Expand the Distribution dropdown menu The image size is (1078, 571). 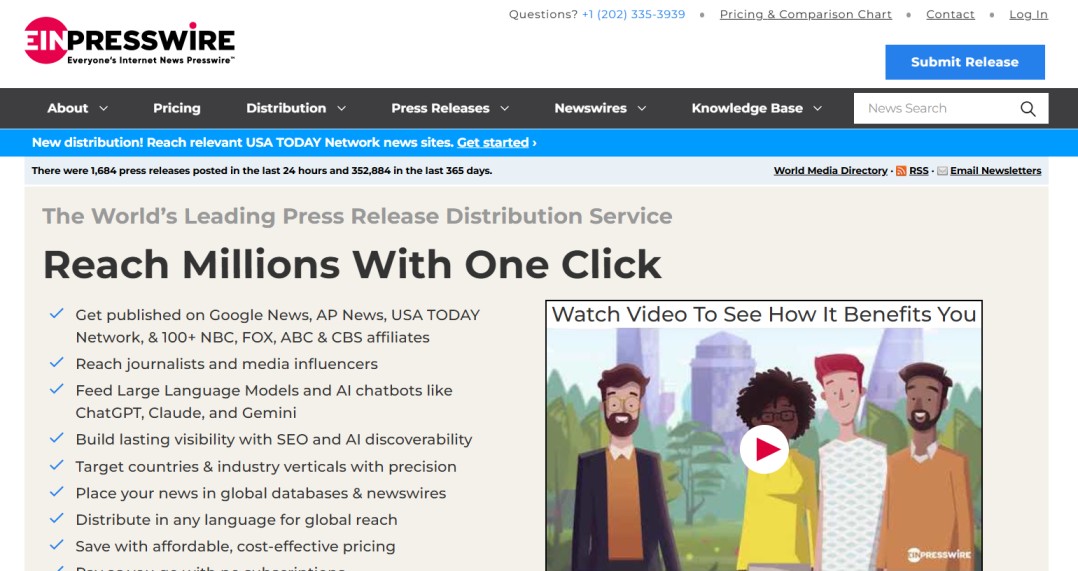tap(296, 108)
